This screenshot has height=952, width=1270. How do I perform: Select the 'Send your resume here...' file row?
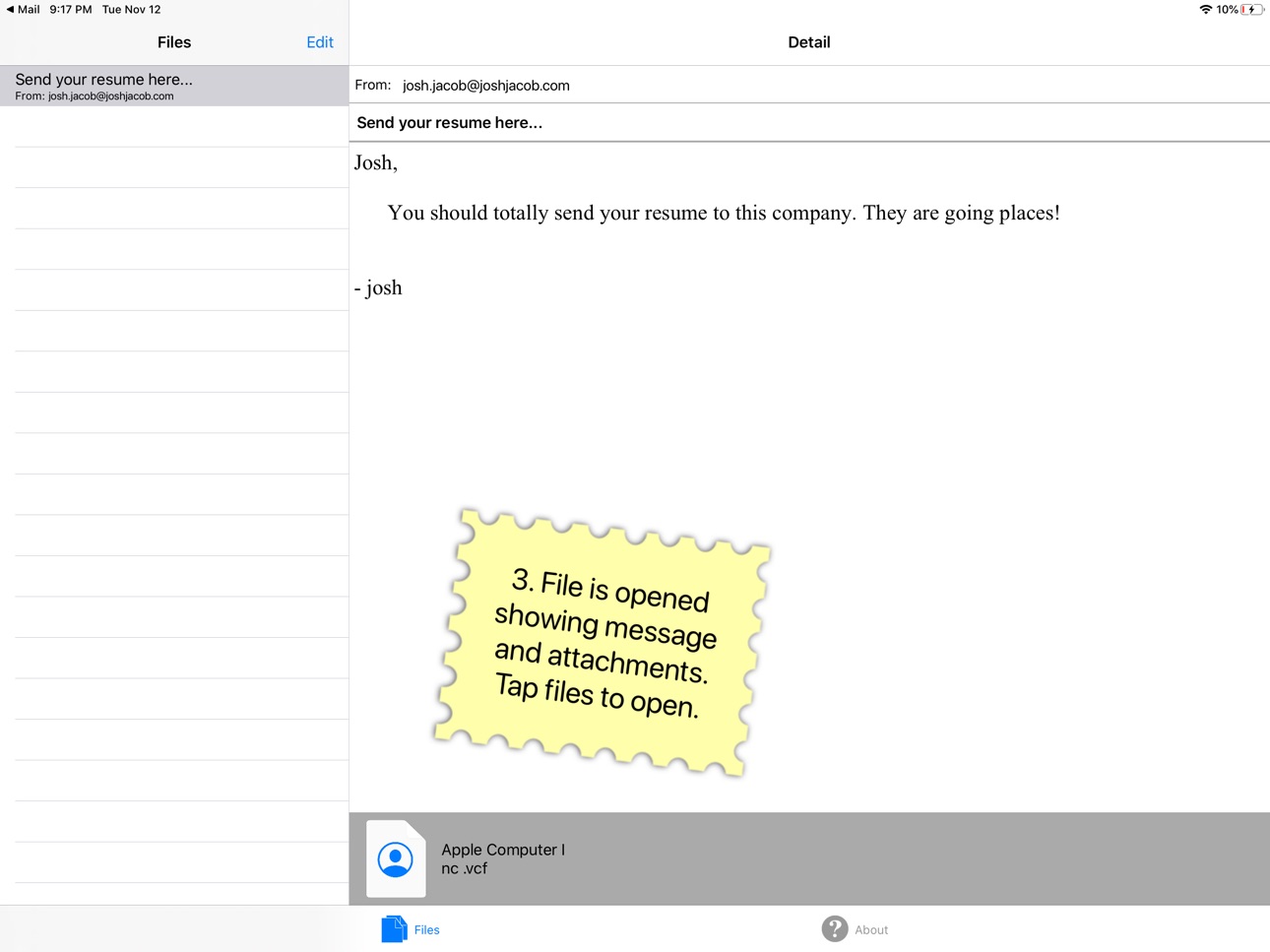pos(174,86)
